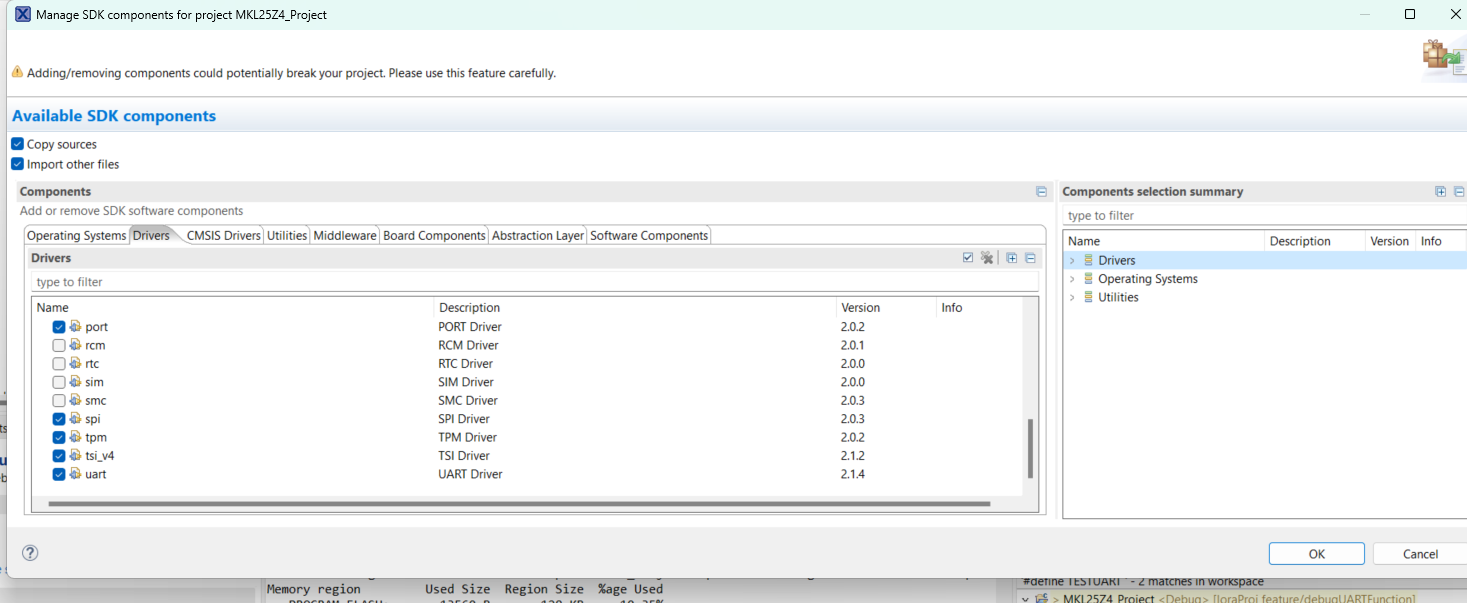Viewport: 1467px width, 603px height.
Task: Click the port driver component icon
Action: (75, 327)
